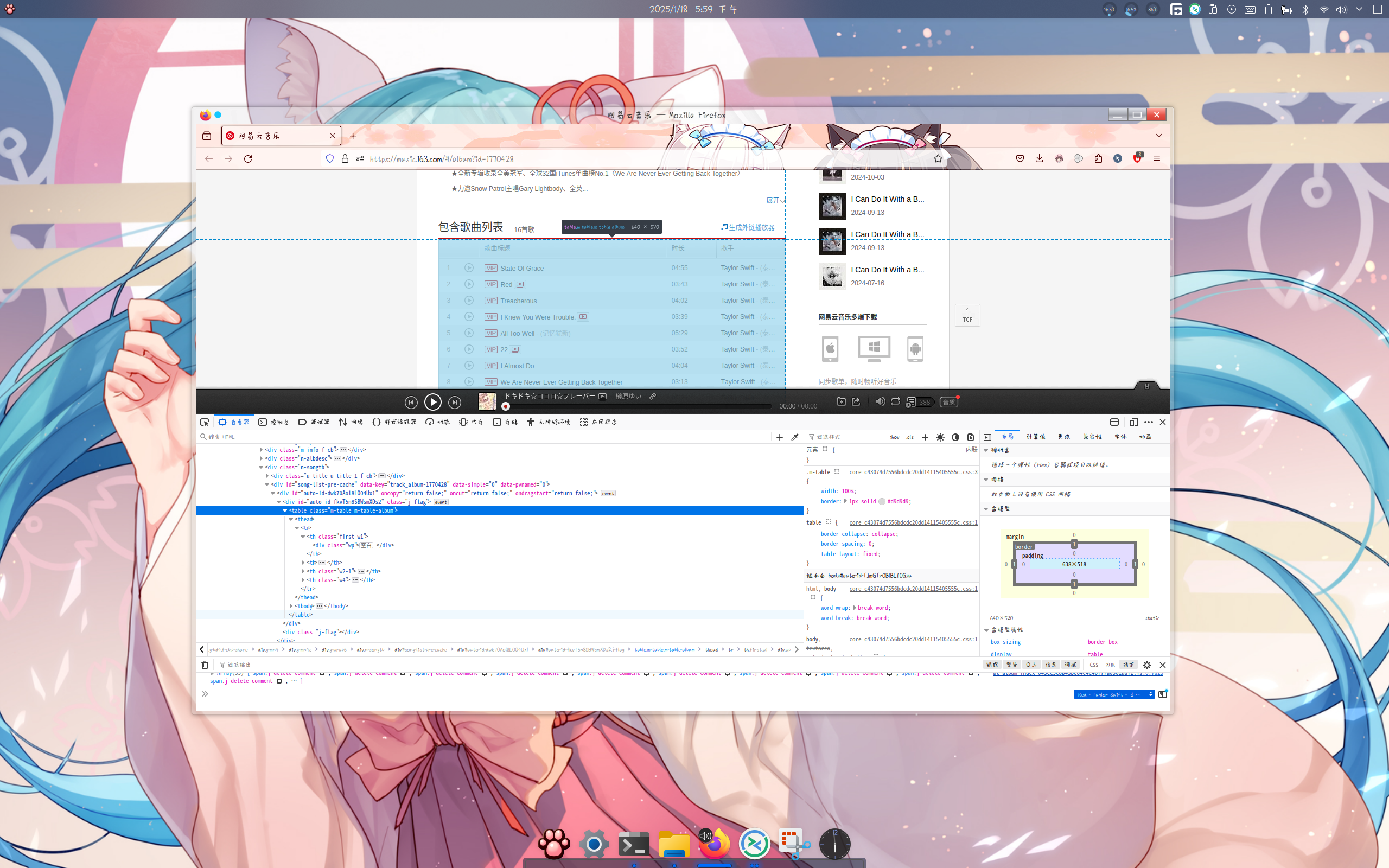This screenshot has width=1389, height=868.
Task: Click the eyedropper color picker icon
Action: (x=795, y=437)
